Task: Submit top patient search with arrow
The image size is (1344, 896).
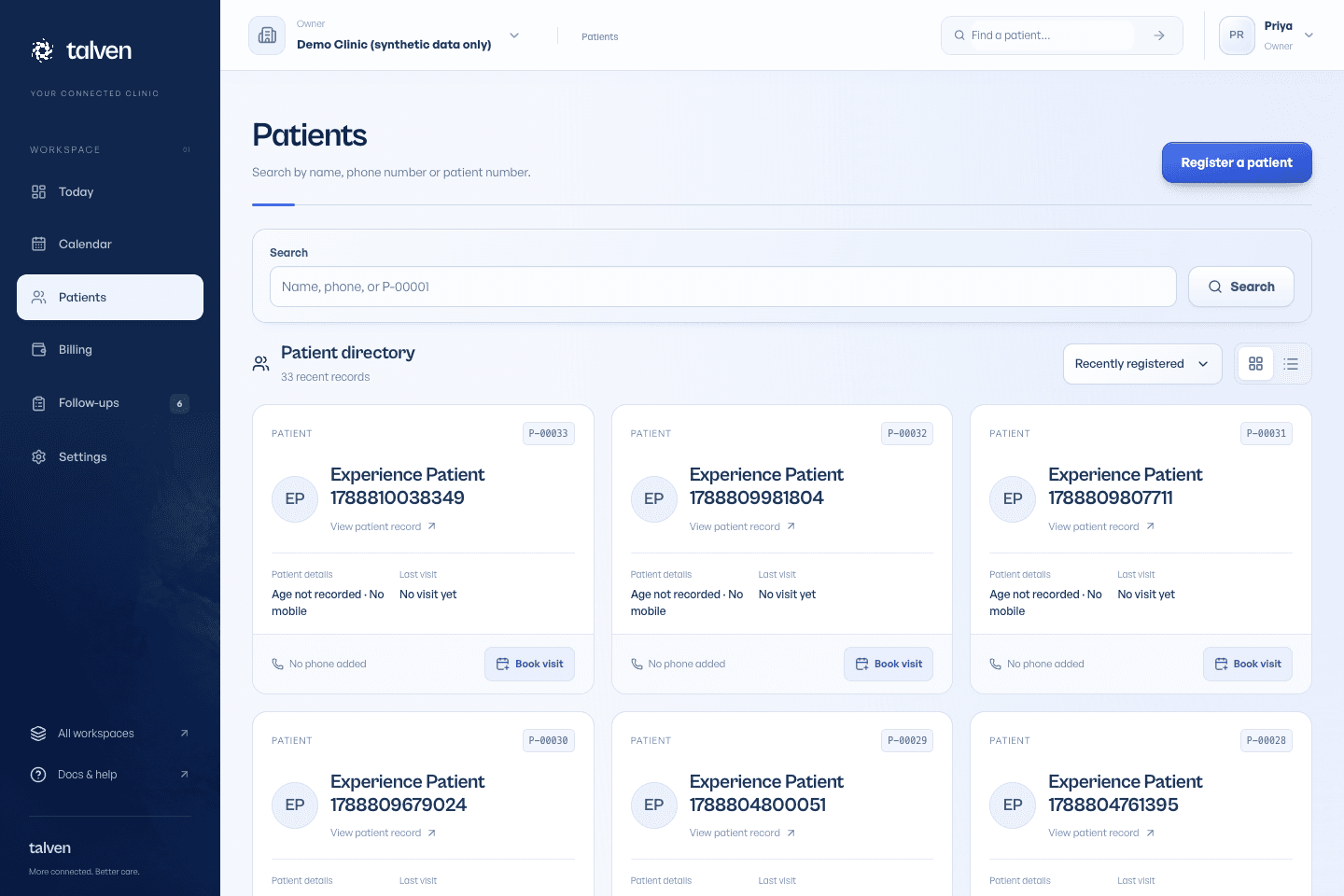Action: (x=1159, y=35)
